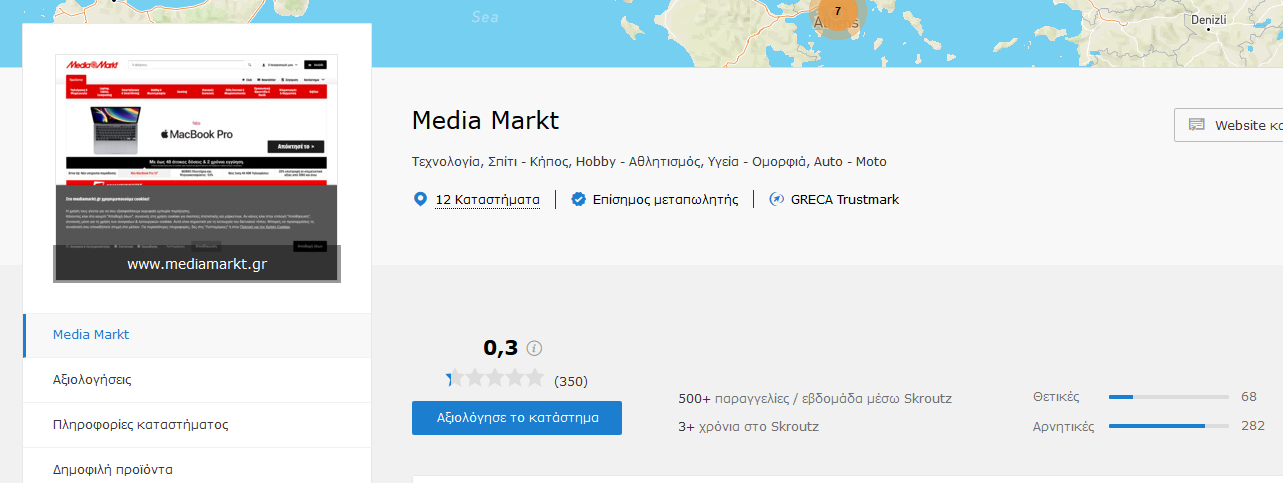1283x483 pixels.
Task: Open Πληροφορίες καταστήματος sidebar item
Action: pos(197,425)
